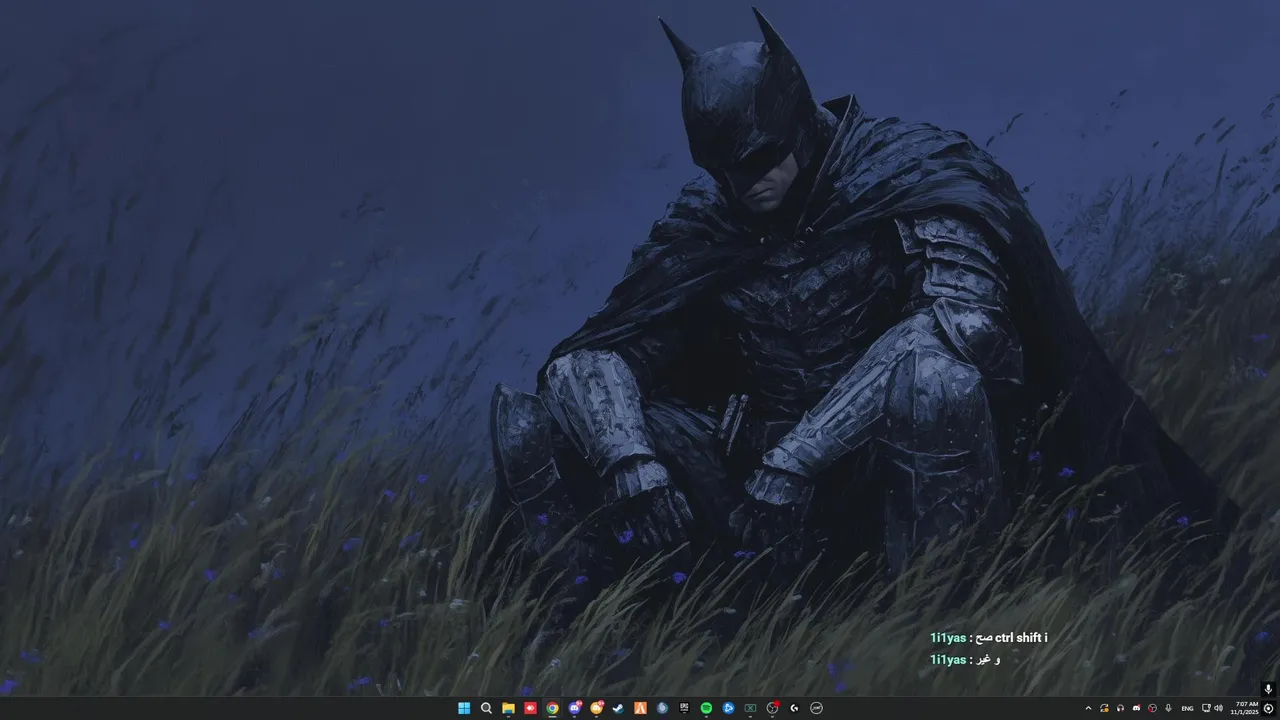Click the microphone in-use tray icon
The height and width of the screenshot is (720, 1280).
click(x=1168, y=708)
